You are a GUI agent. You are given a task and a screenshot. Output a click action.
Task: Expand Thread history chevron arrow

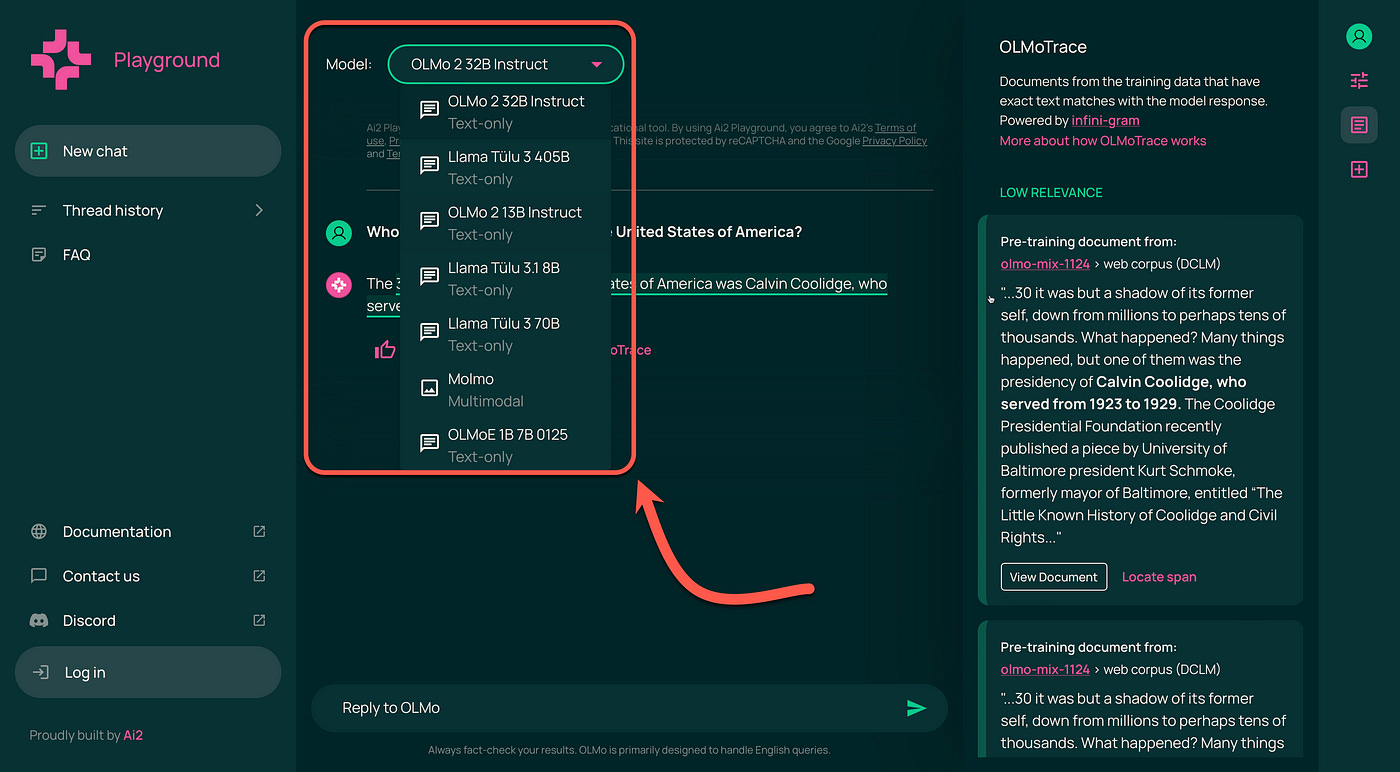(259, 210)
